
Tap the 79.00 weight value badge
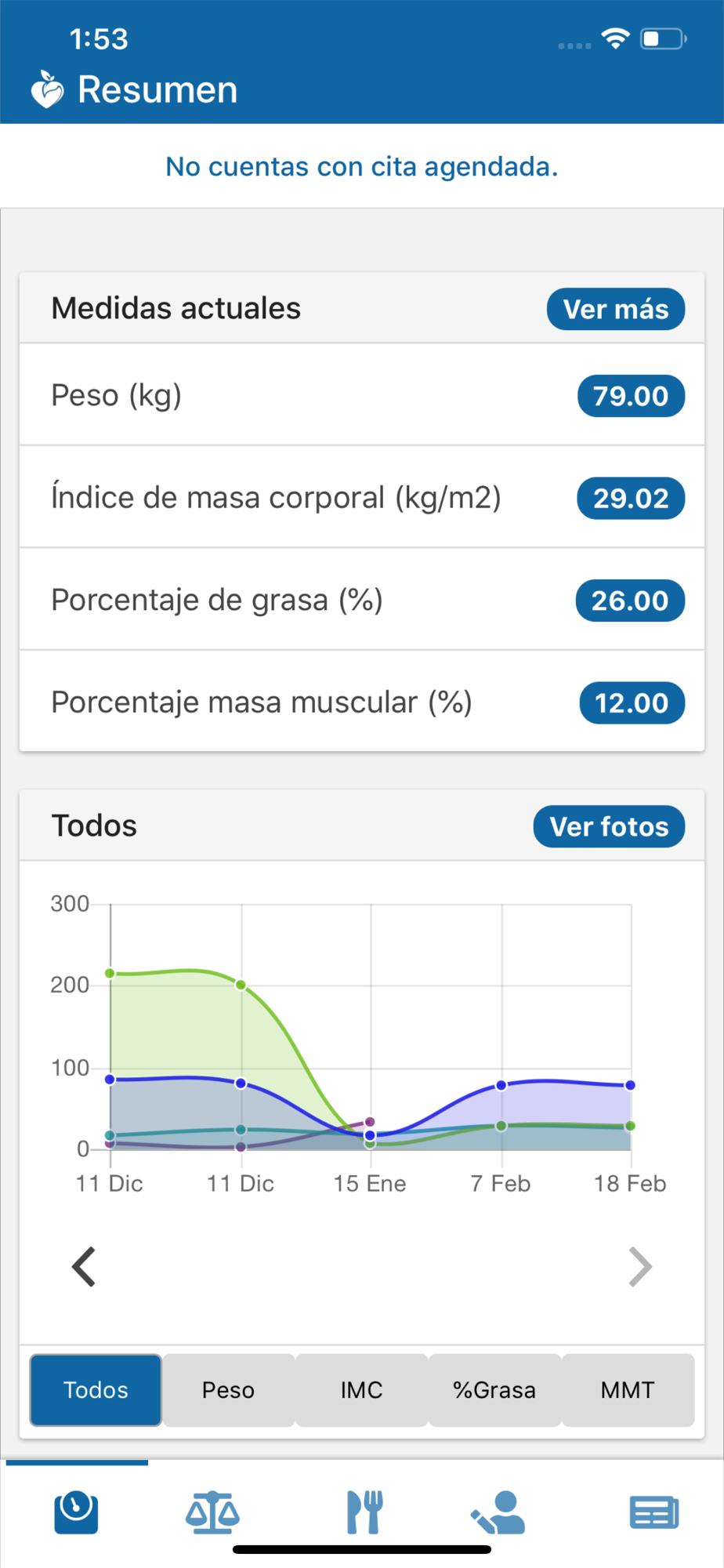pos(631,396)
